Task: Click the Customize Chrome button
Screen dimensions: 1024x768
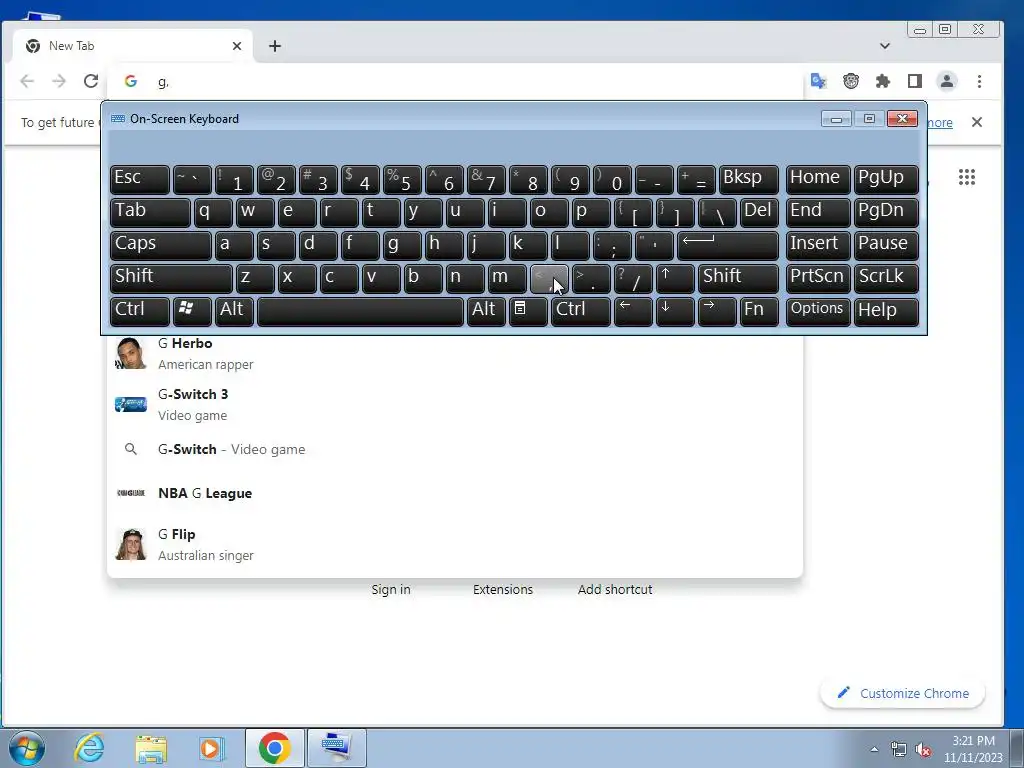Action: coord(903,693)
